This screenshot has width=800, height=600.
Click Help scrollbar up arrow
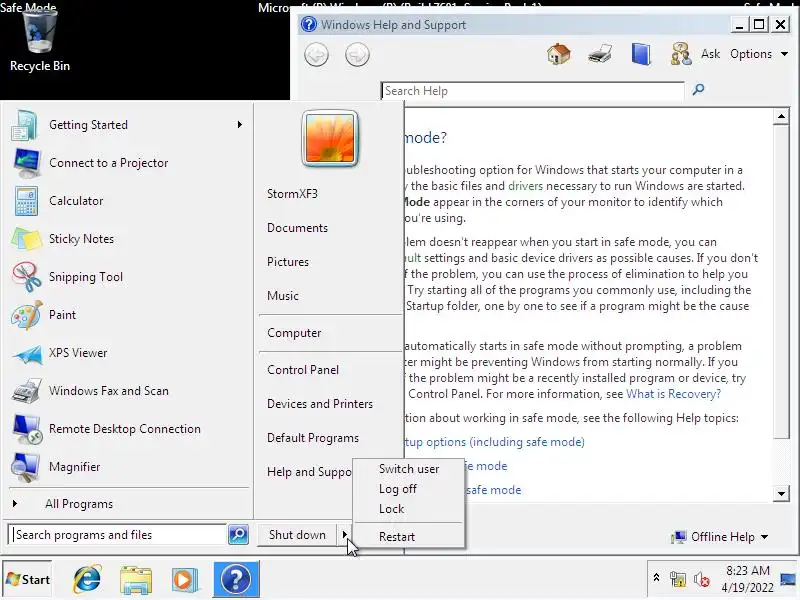(781, 117)
